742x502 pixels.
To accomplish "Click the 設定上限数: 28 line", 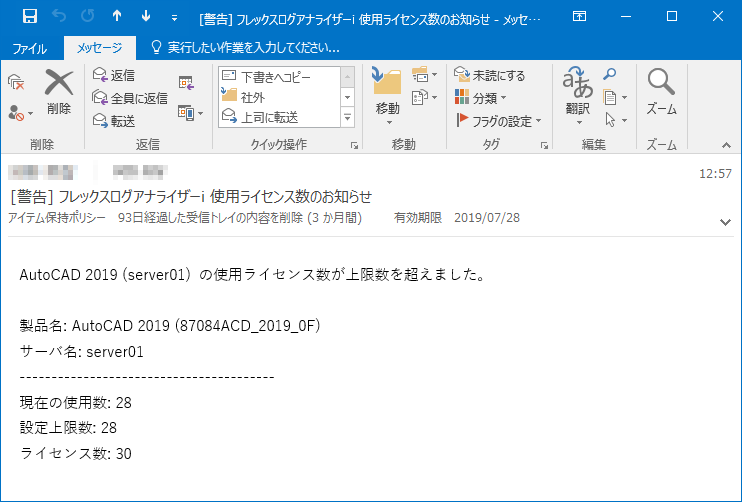I will (x=68, y=428).
